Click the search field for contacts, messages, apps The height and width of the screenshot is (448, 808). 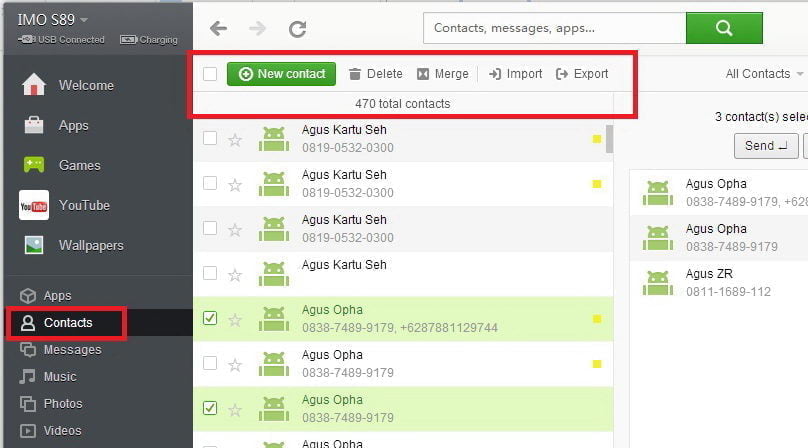click(x=554, y=28)
